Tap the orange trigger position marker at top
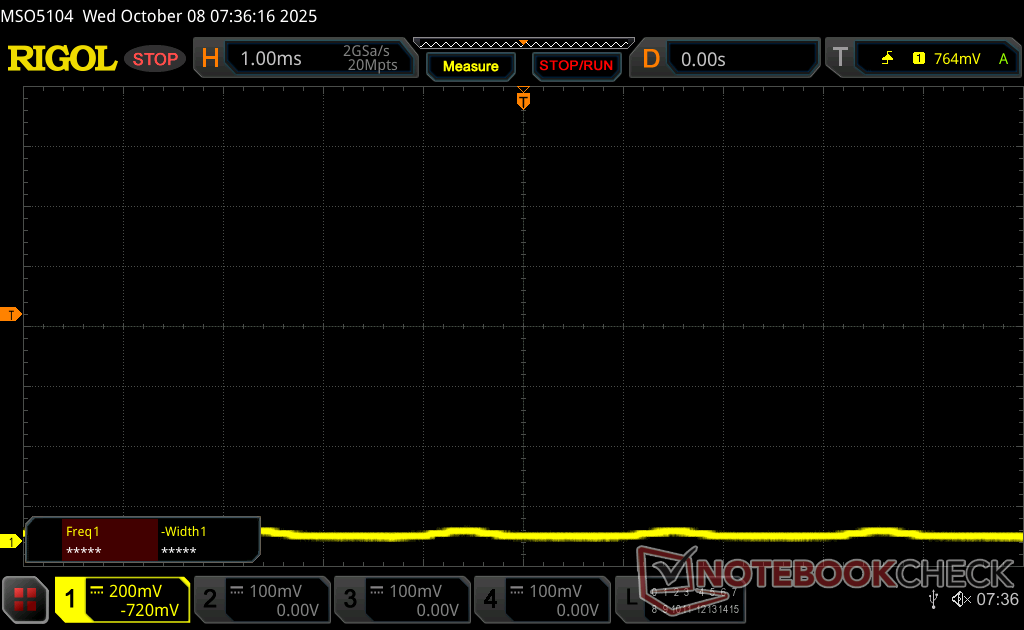 [522, 100]
